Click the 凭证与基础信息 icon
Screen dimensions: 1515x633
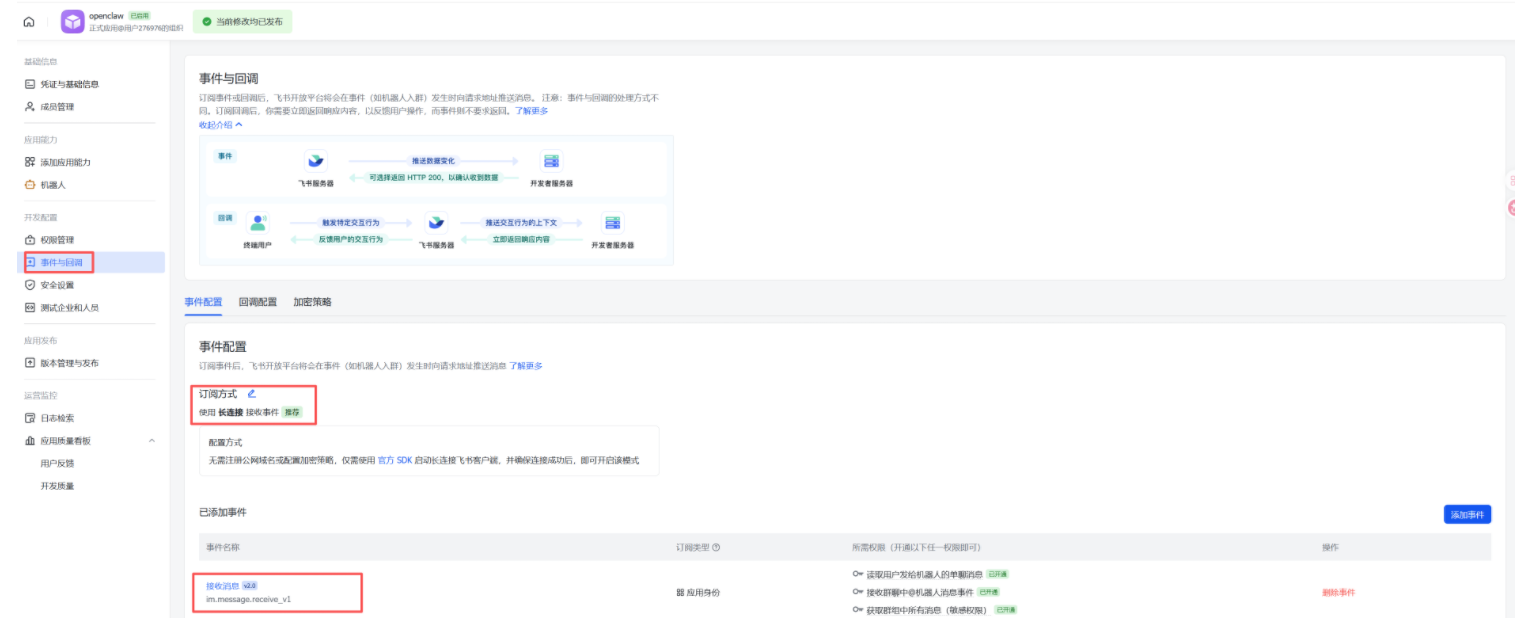30,84
